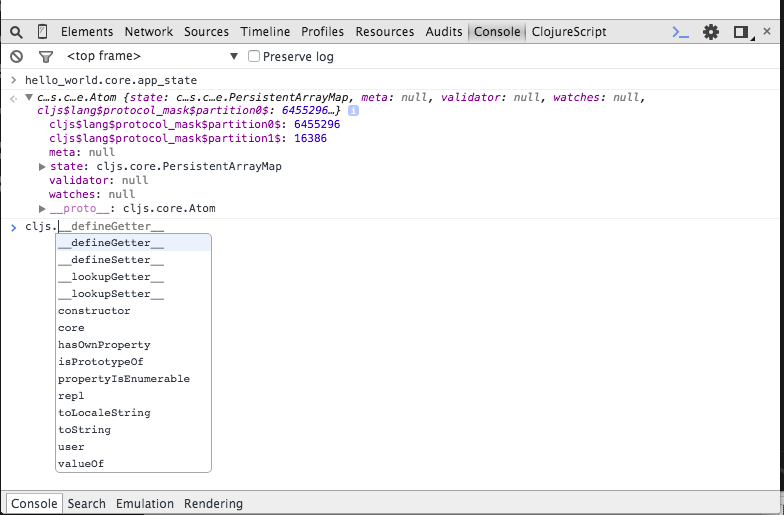Pick hasOwnProperty suggestion

click(x=134, y=345)
